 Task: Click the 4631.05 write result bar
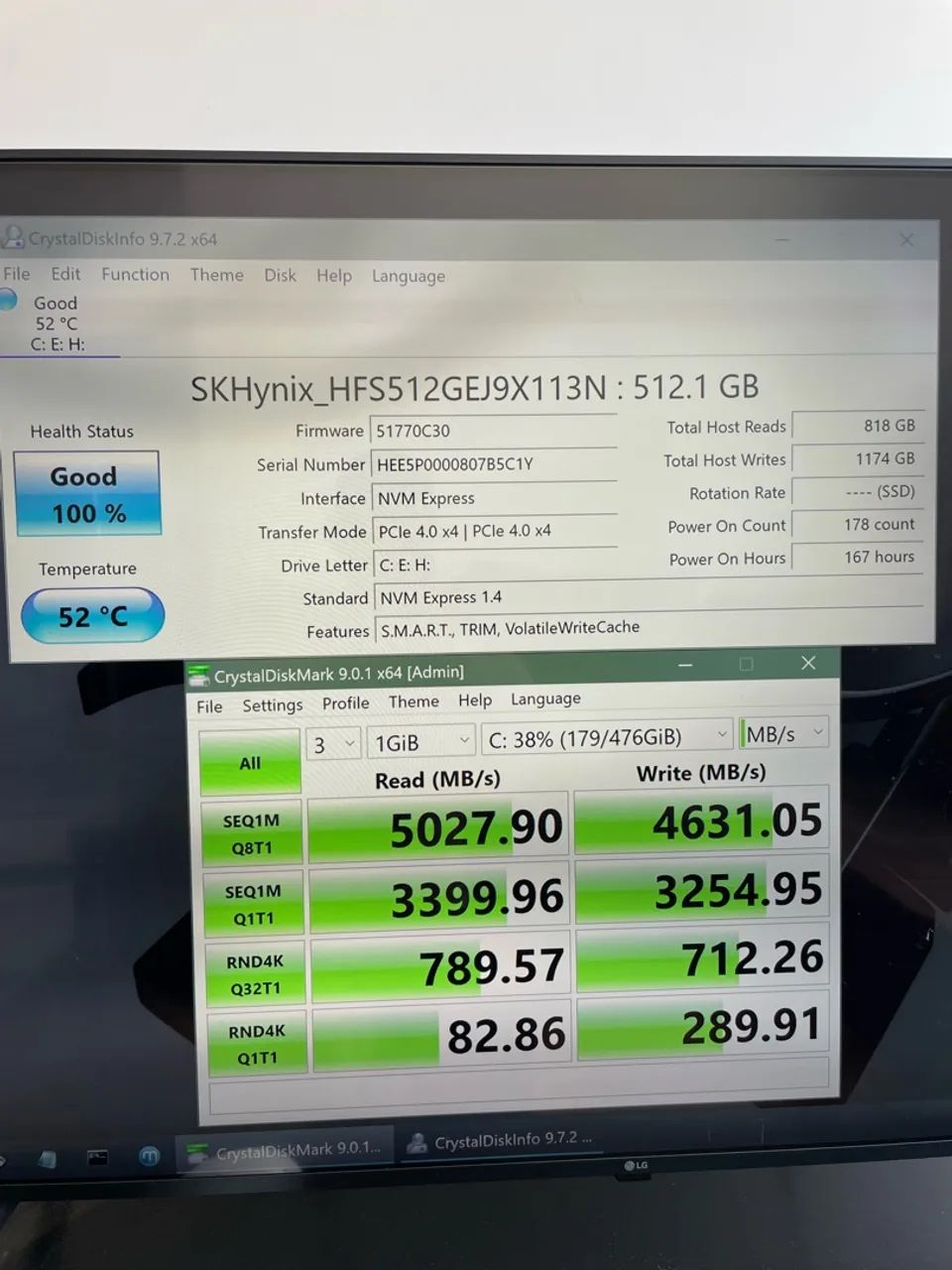click(701, 821)
